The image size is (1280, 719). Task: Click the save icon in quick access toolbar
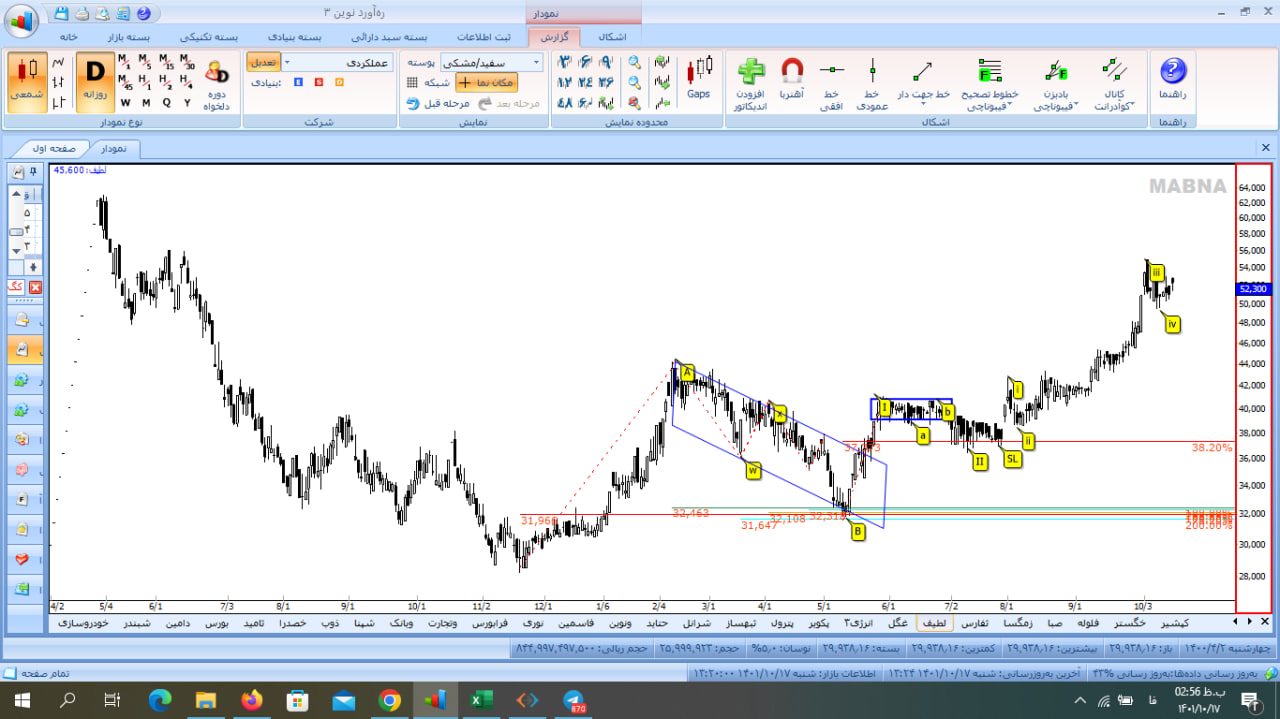tap(62, 14)
